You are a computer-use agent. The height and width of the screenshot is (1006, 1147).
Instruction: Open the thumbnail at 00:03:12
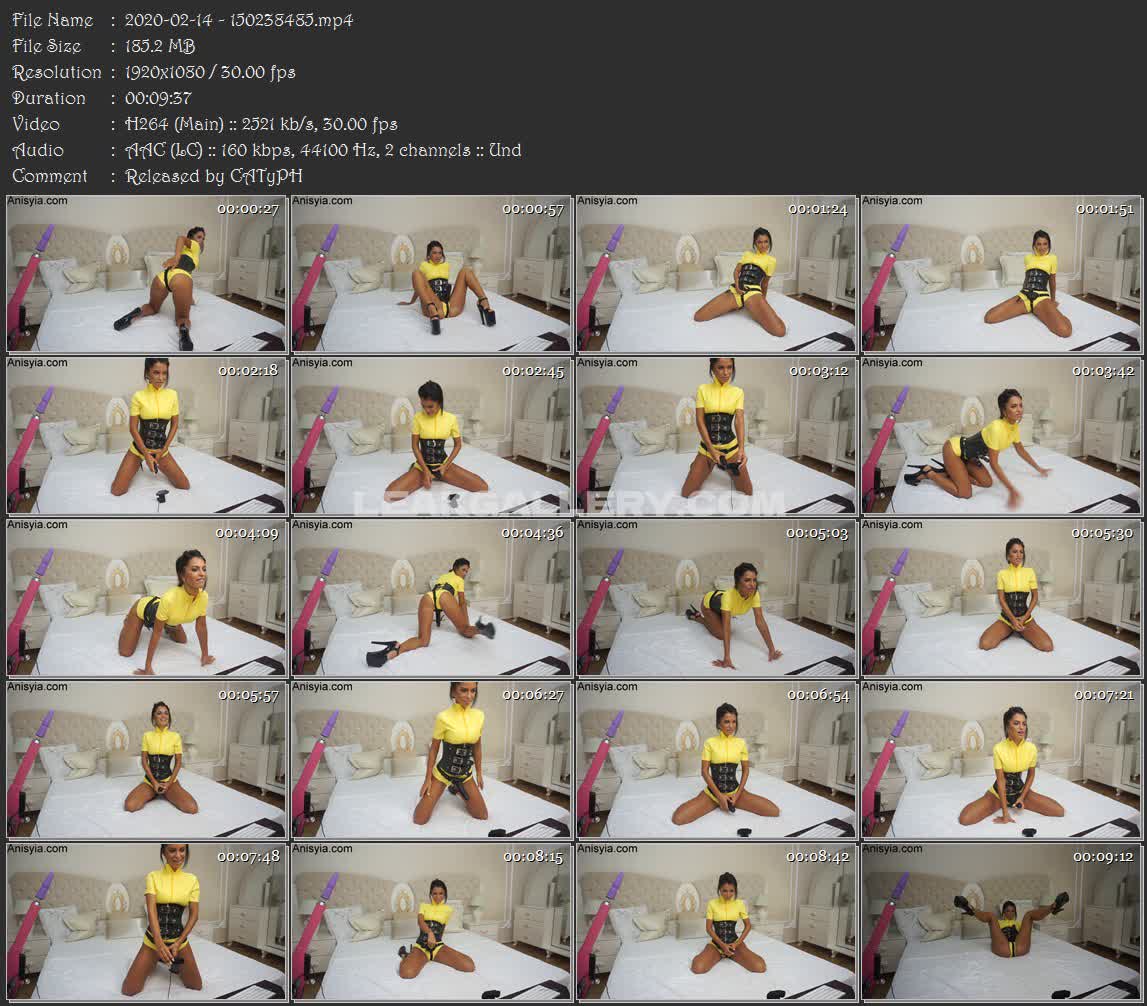pyautogui.click(x=716, y=436)
